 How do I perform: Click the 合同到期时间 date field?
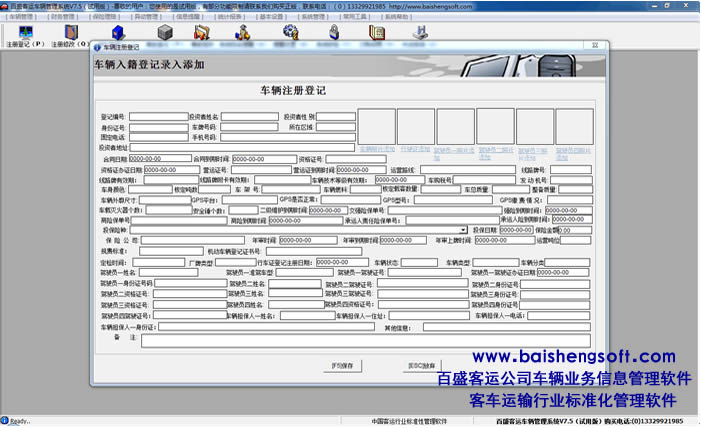tap(264, 159)
